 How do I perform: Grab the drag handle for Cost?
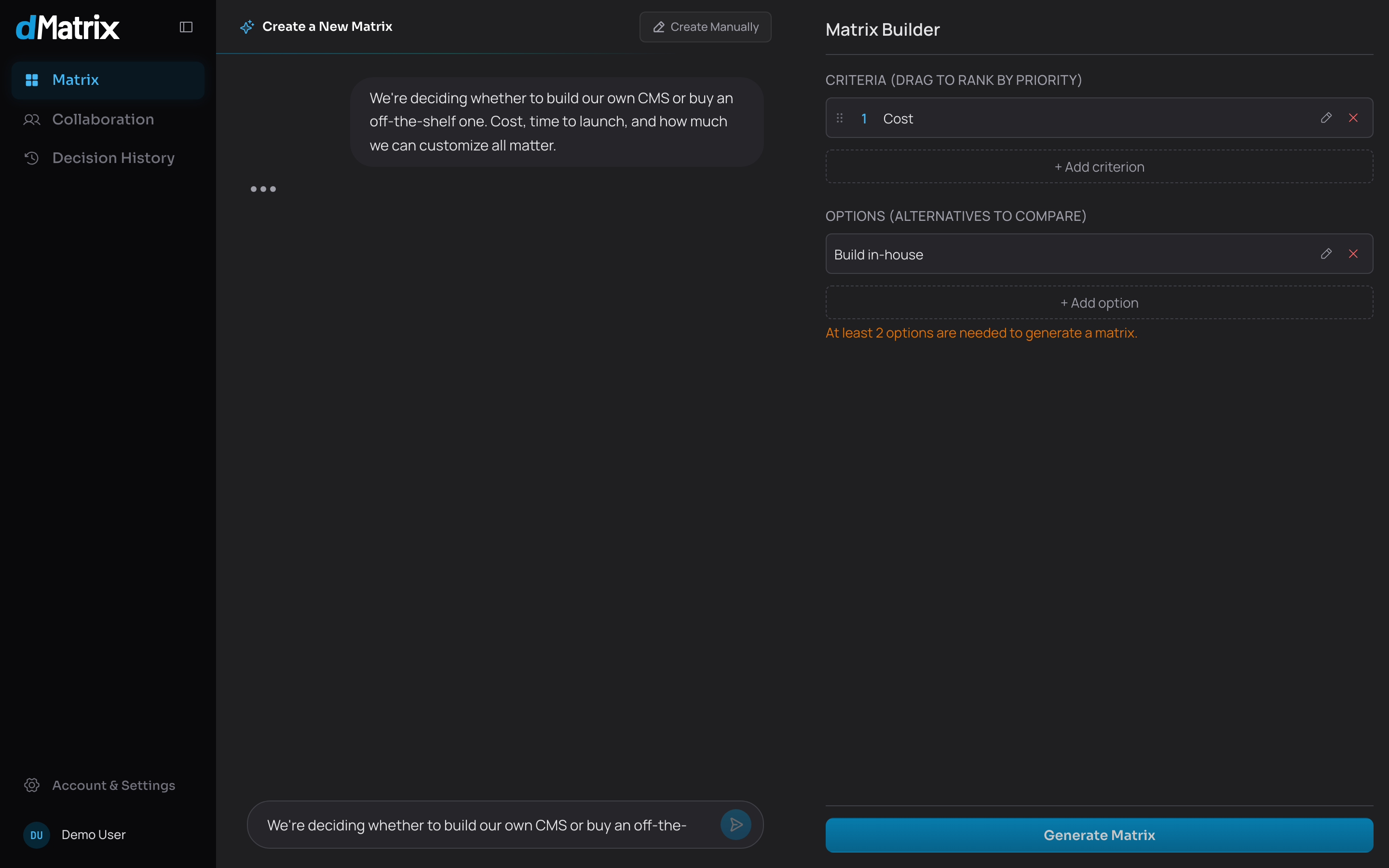click(x=840, y=118)
